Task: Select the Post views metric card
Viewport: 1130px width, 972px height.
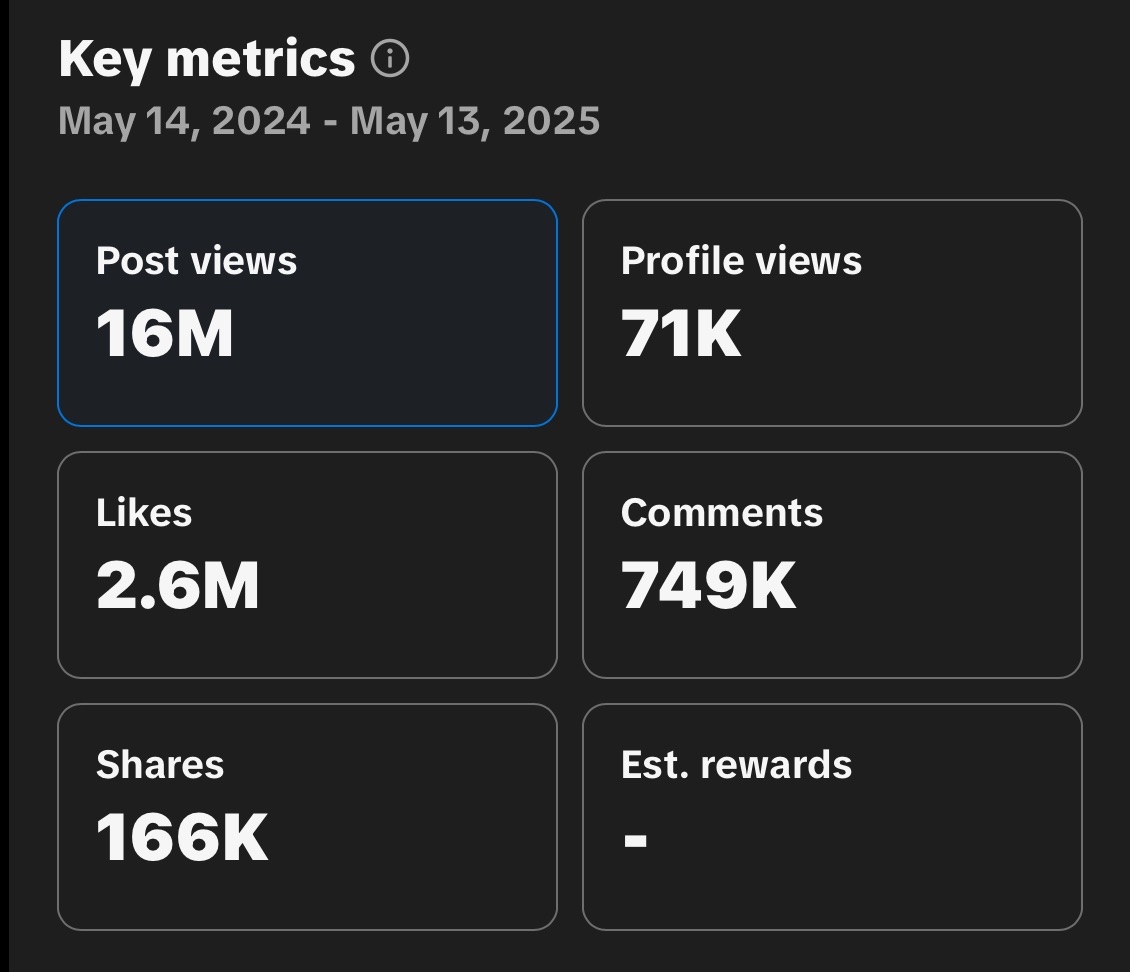Action: click(x=307, y=313)
